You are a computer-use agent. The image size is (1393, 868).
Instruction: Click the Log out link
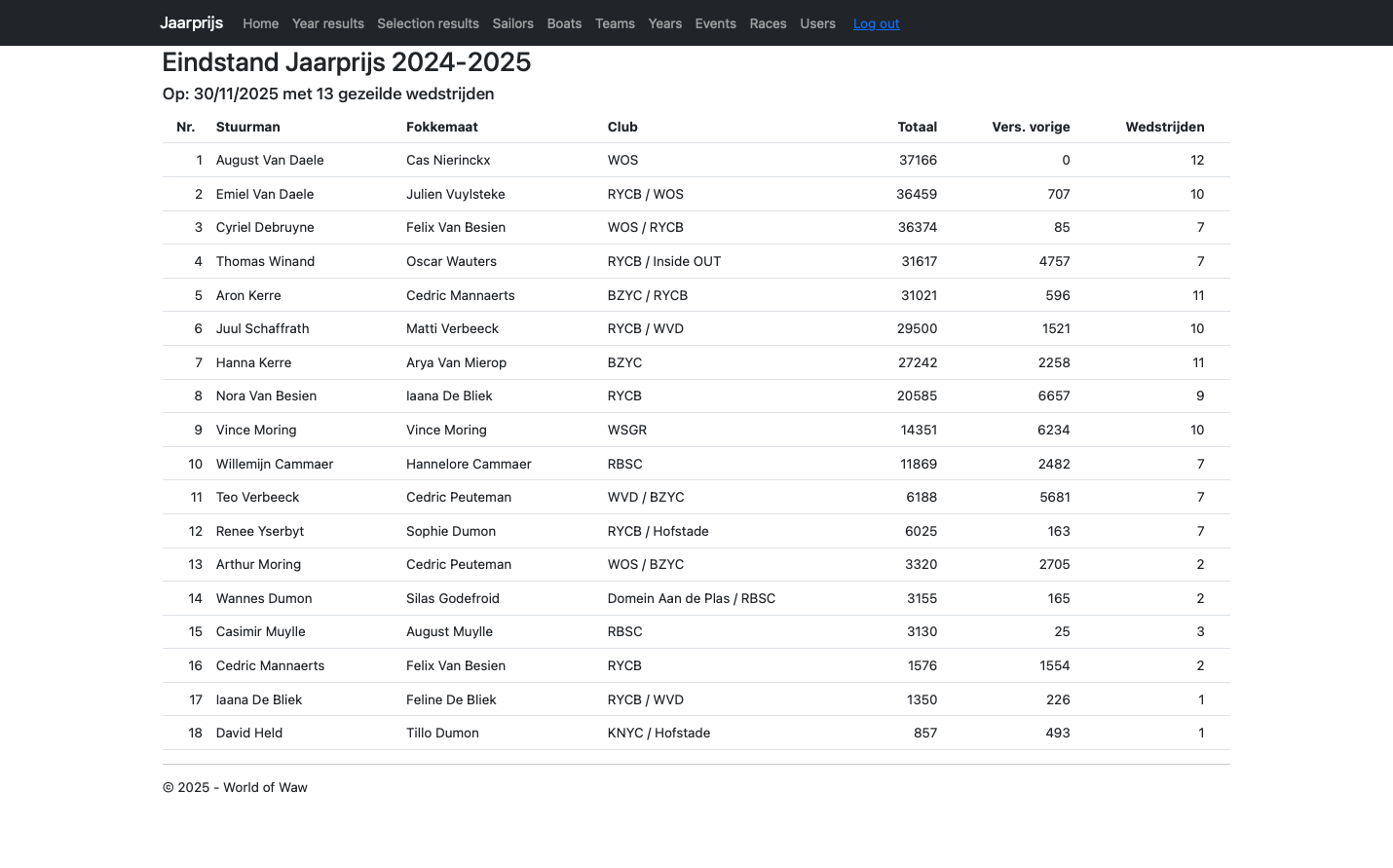coord(876,23)
